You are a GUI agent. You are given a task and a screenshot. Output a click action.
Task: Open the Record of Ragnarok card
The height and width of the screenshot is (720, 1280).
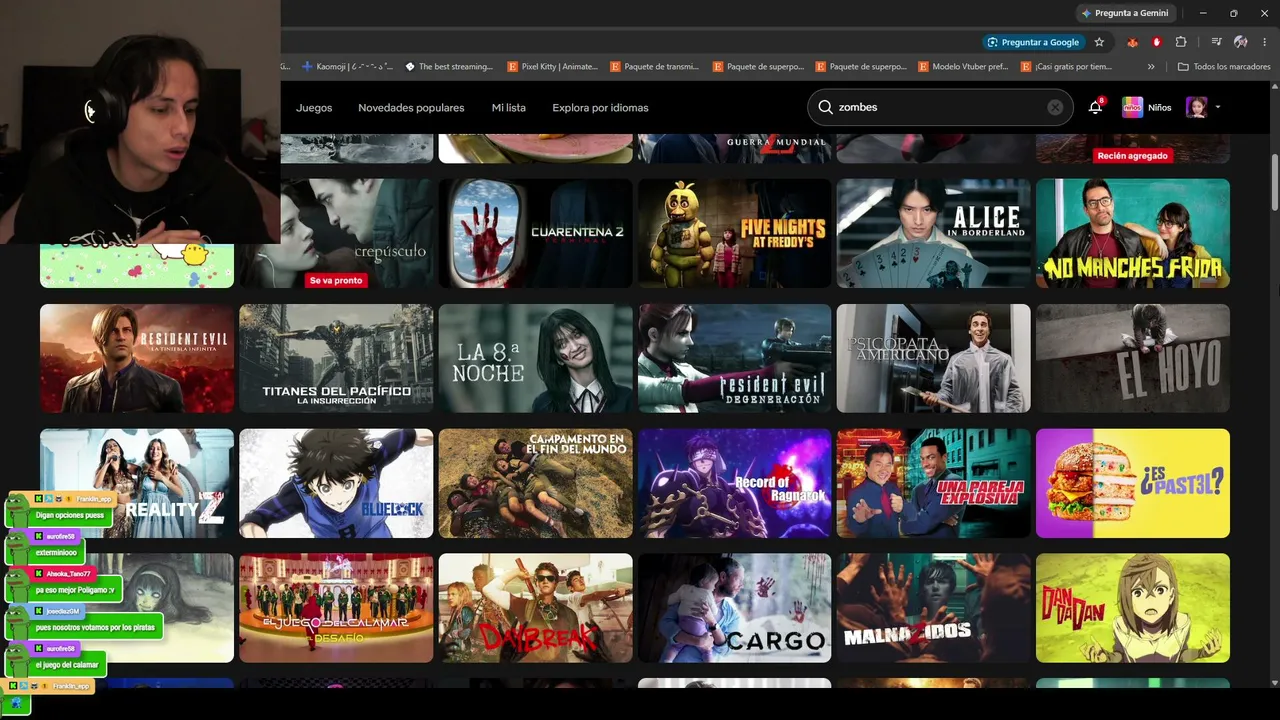point(734,483)
